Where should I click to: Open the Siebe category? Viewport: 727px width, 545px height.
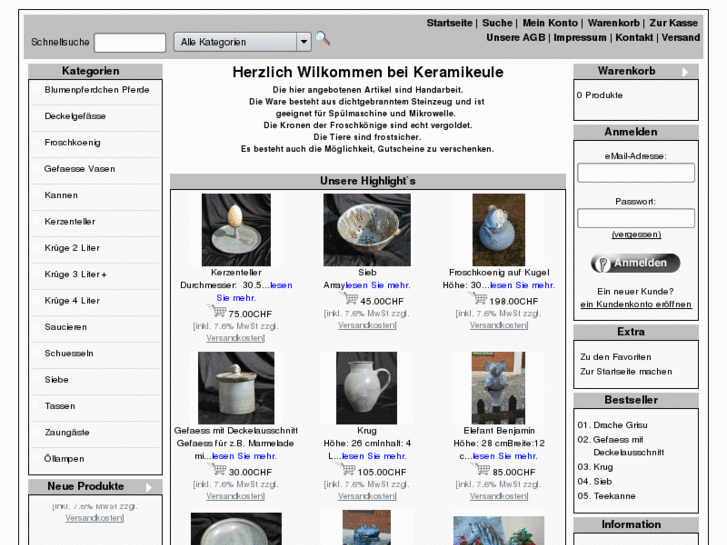56,380
